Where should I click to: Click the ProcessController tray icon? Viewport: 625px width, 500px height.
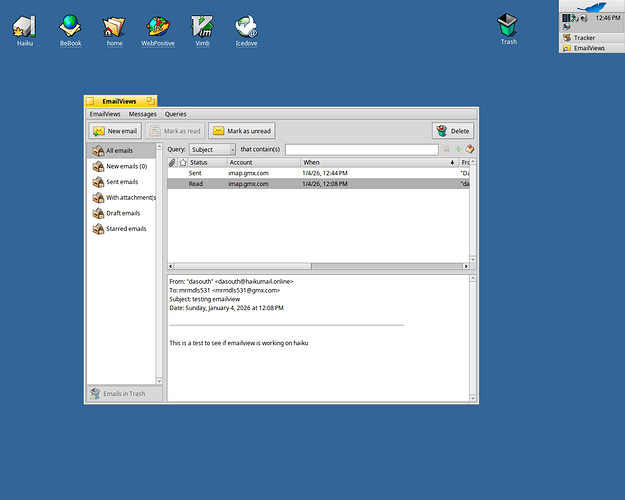tap(566, 18)
